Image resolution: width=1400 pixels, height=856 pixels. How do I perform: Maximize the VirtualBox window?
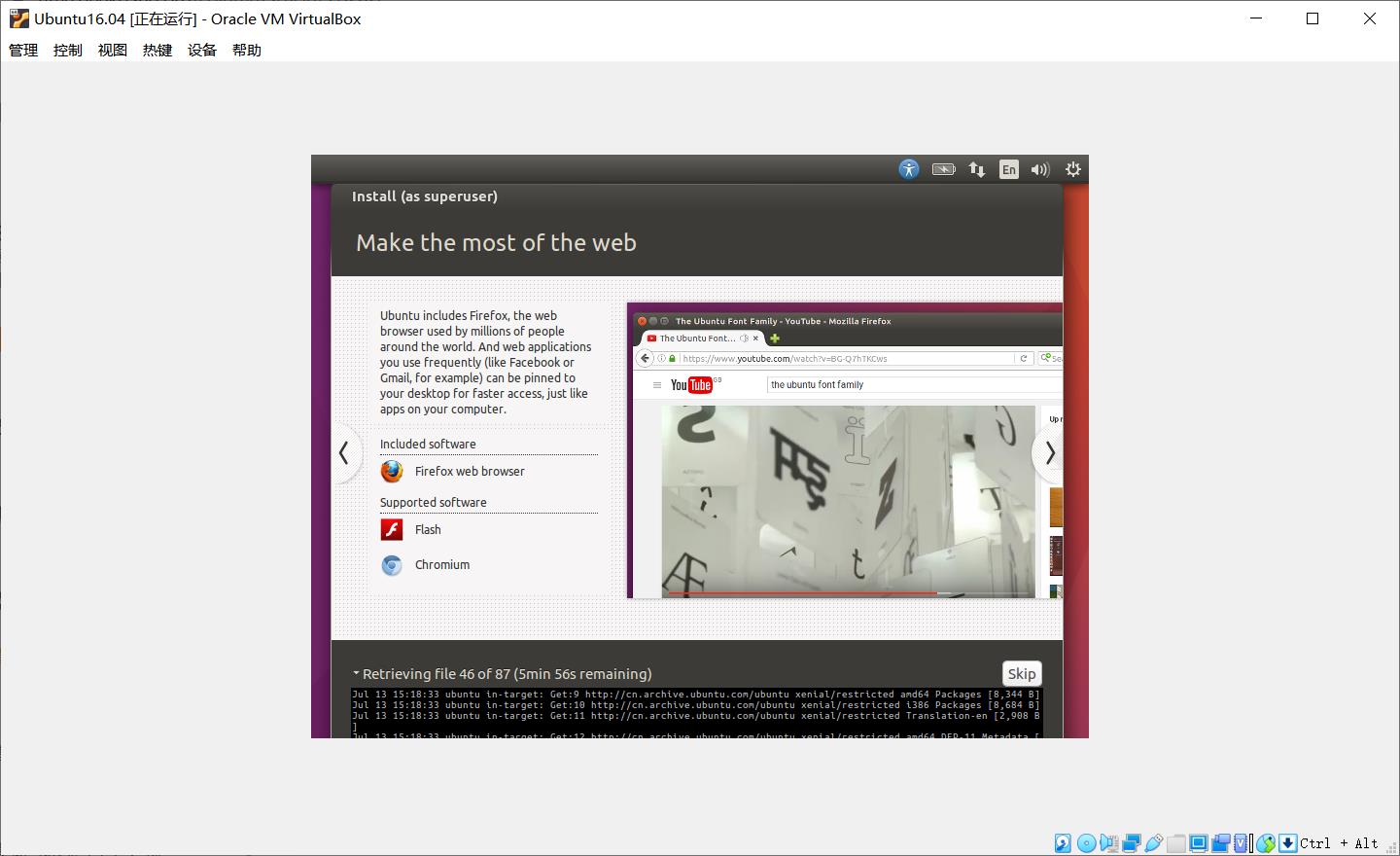pos(1312,18)
